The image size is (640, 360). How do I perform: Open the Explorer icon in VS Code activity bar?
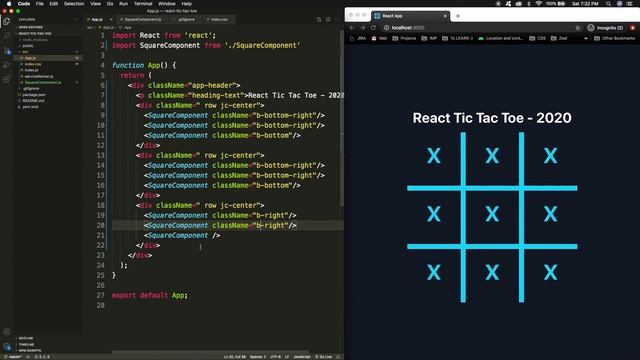click(x=7, y=21)
